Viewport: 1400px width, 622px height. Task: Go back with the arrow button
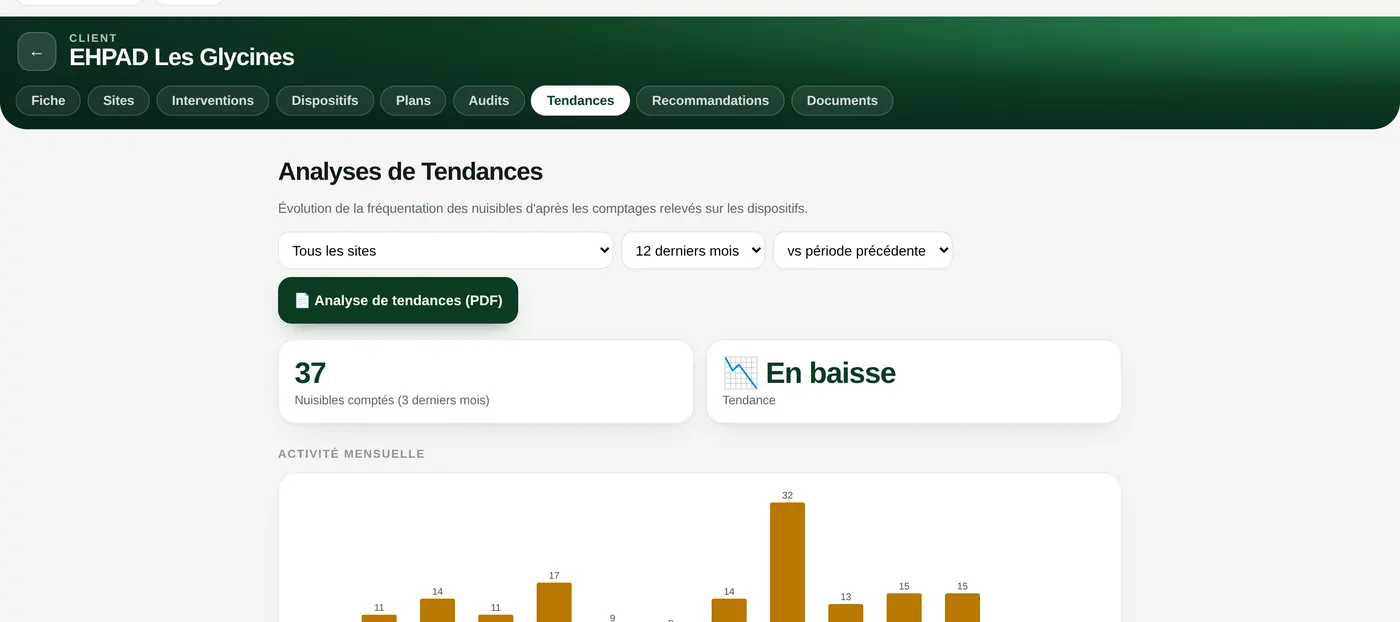coord(37,52)
